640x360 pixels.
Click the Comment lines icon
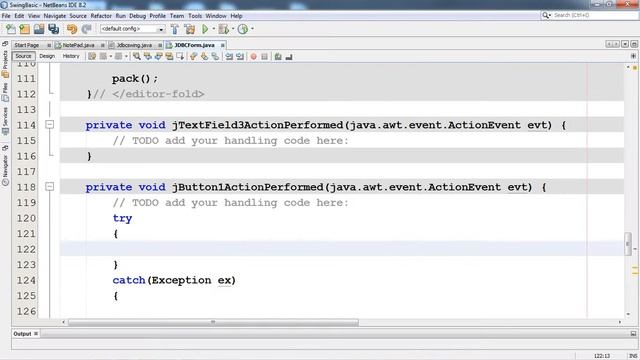point(278,56)
